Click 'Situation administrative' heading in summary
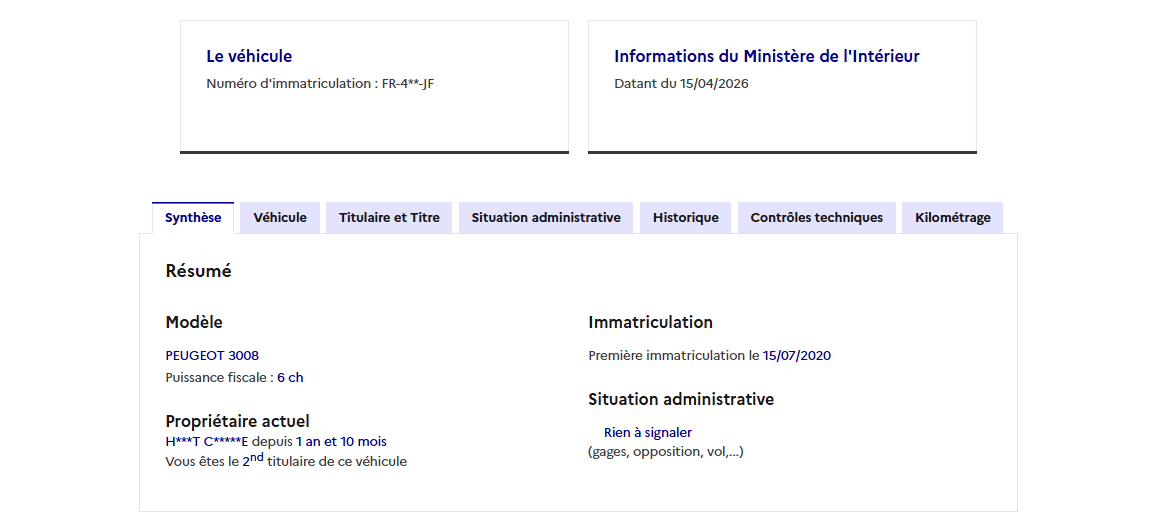 click(681, 400)
